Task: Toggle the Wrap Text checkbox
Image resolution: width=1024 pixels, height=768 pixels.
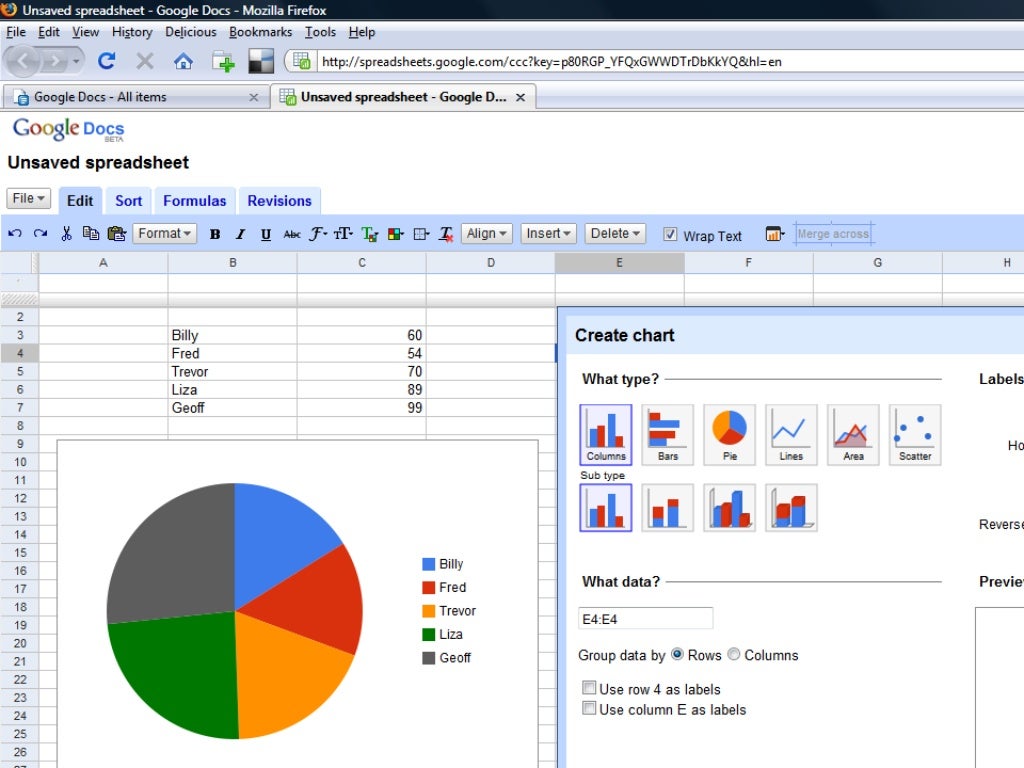Action: (x=670, y=234)
